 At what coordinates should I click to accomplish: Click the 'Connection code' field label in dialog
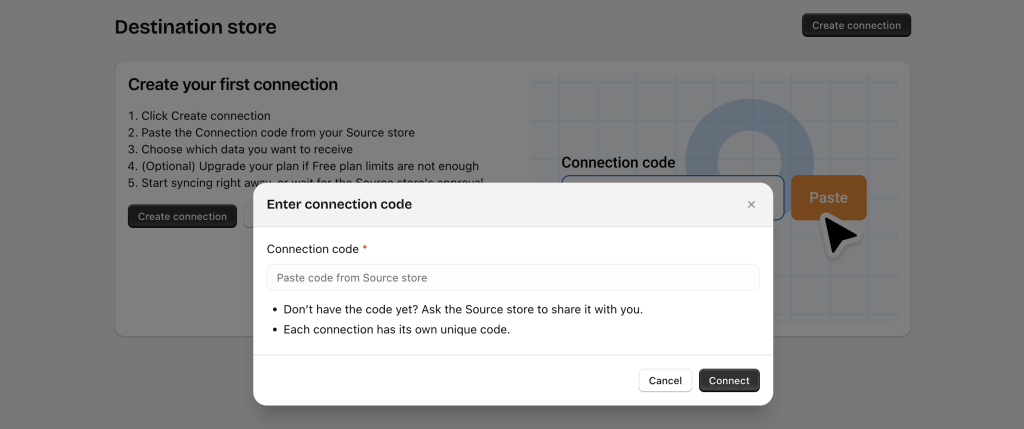312,249
